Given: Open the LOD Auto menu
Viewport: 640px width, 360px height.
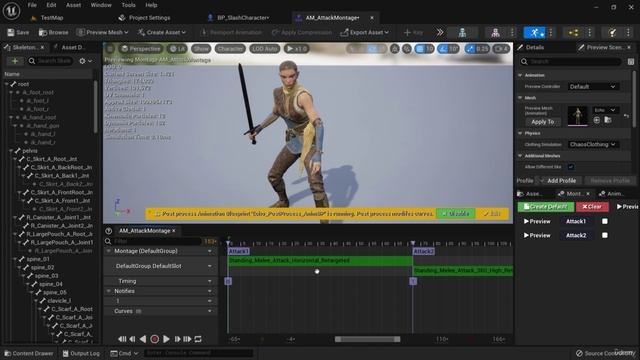Looking at the screenshot, I should pos(264,49).
